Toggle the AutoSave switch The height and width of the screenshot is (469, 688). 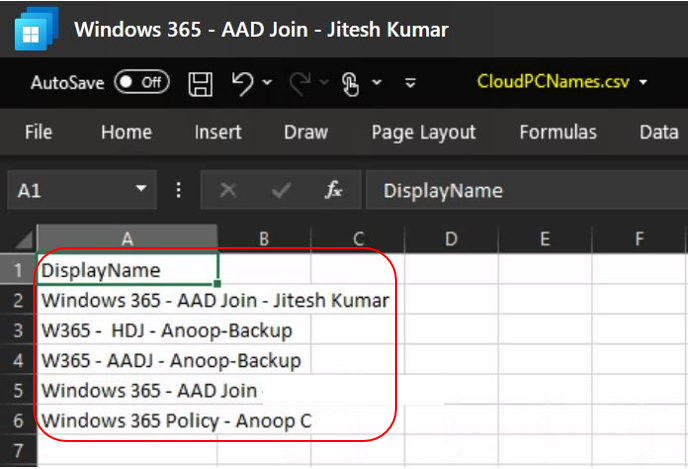coord(142,82)
